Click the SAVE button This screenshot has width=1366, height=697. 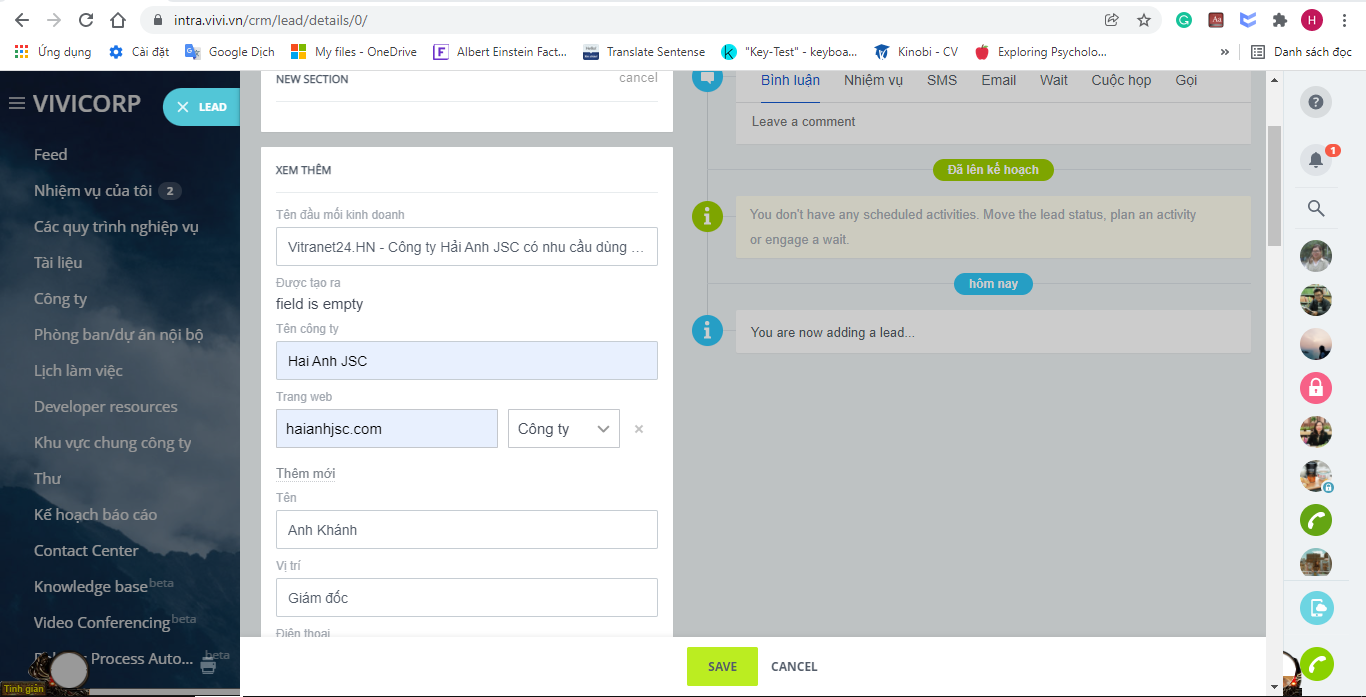(722, 666)
